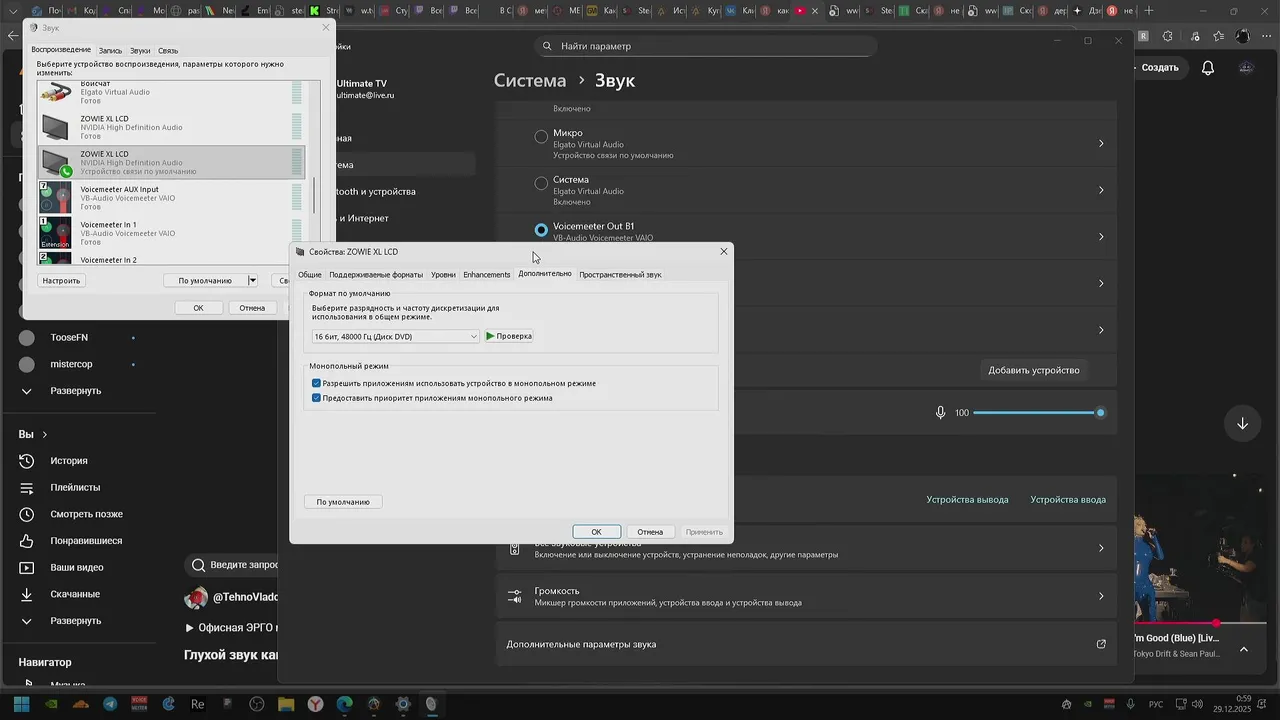Select Voicemeeter Out B1 radio button
This screenshot has height=720, width=1280.
coord(541,230)
